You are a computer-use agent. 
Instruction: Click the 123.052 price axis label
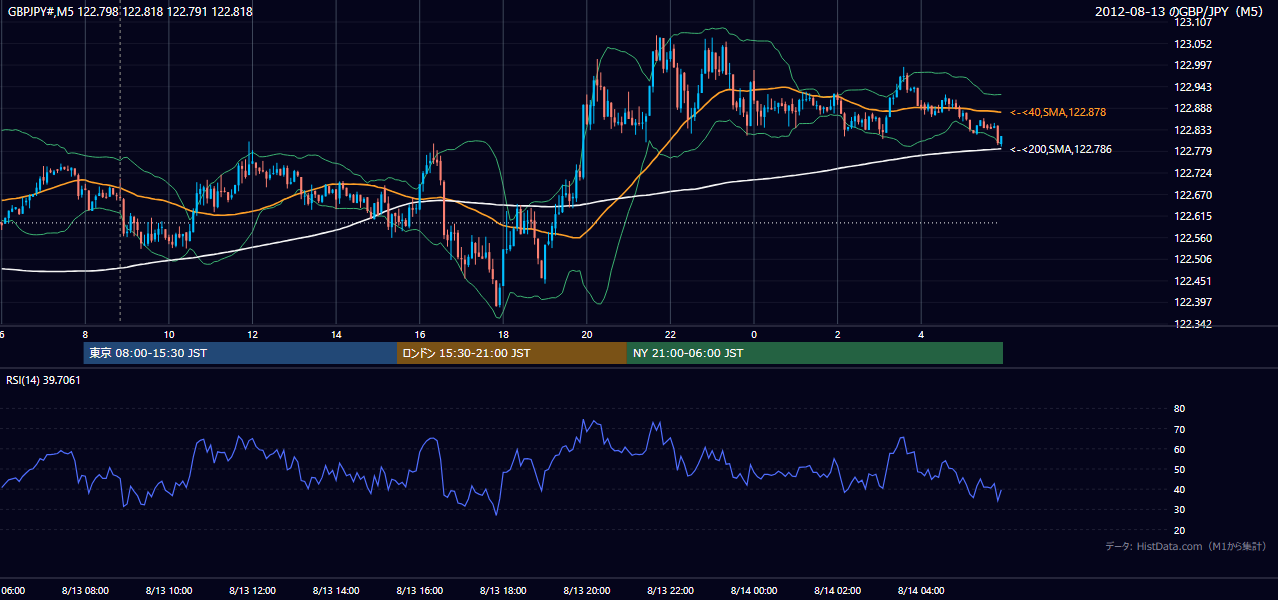pos(1192,44)
